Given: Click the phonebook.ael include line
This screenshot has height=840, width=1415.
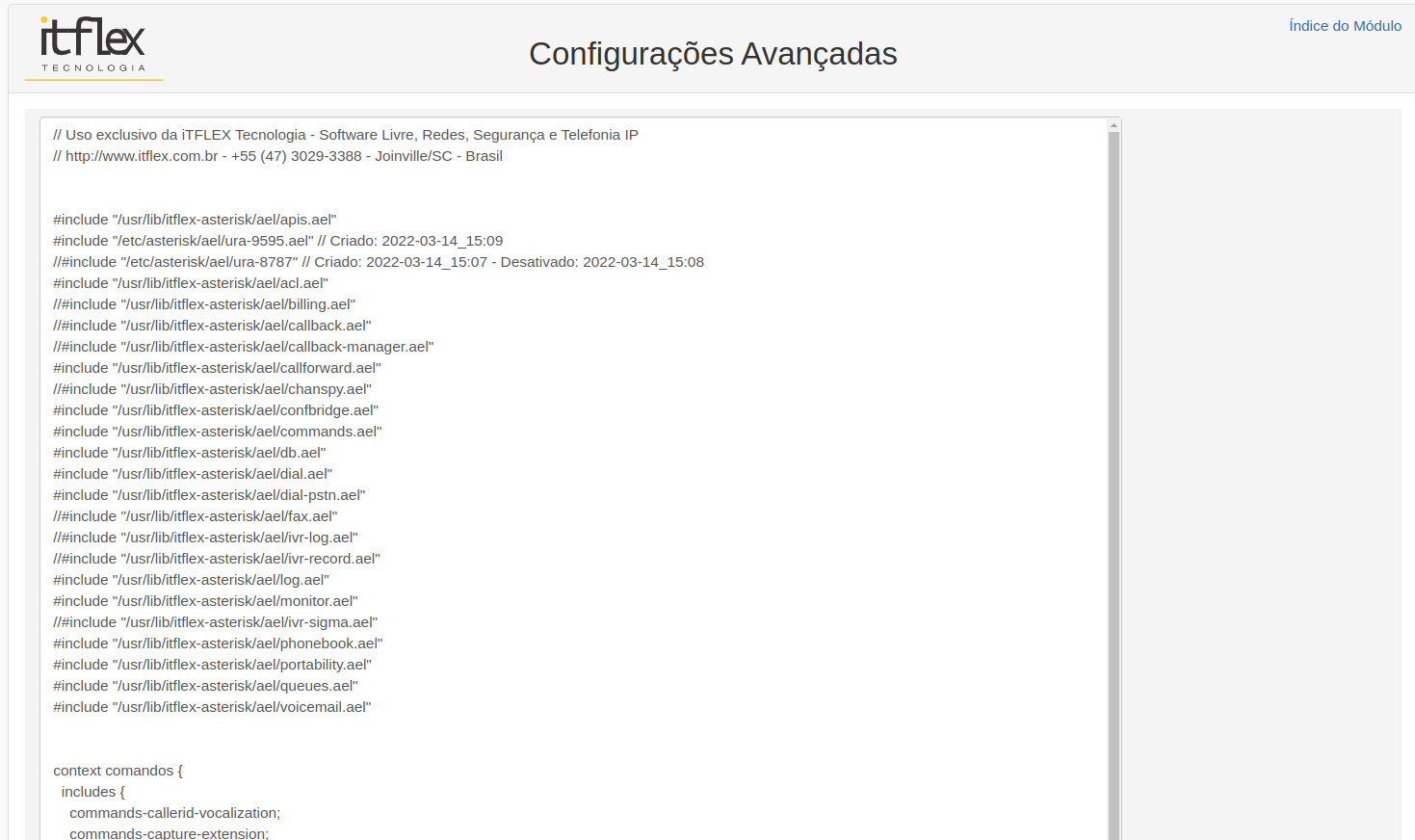Looking at the screenshot, I should pyautogui.click(x=218, y=643).
